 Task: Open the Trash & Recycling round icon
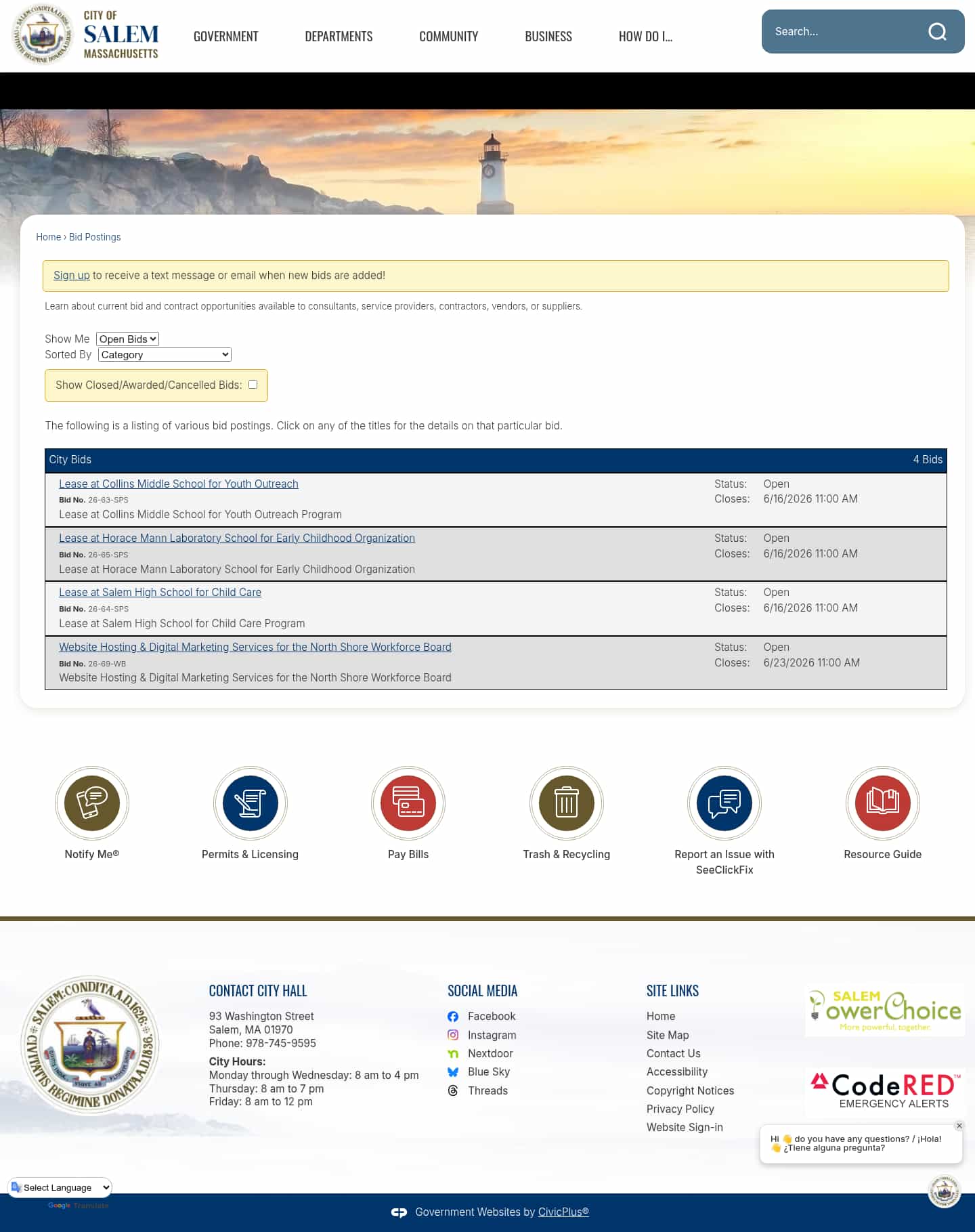(567, 803)
